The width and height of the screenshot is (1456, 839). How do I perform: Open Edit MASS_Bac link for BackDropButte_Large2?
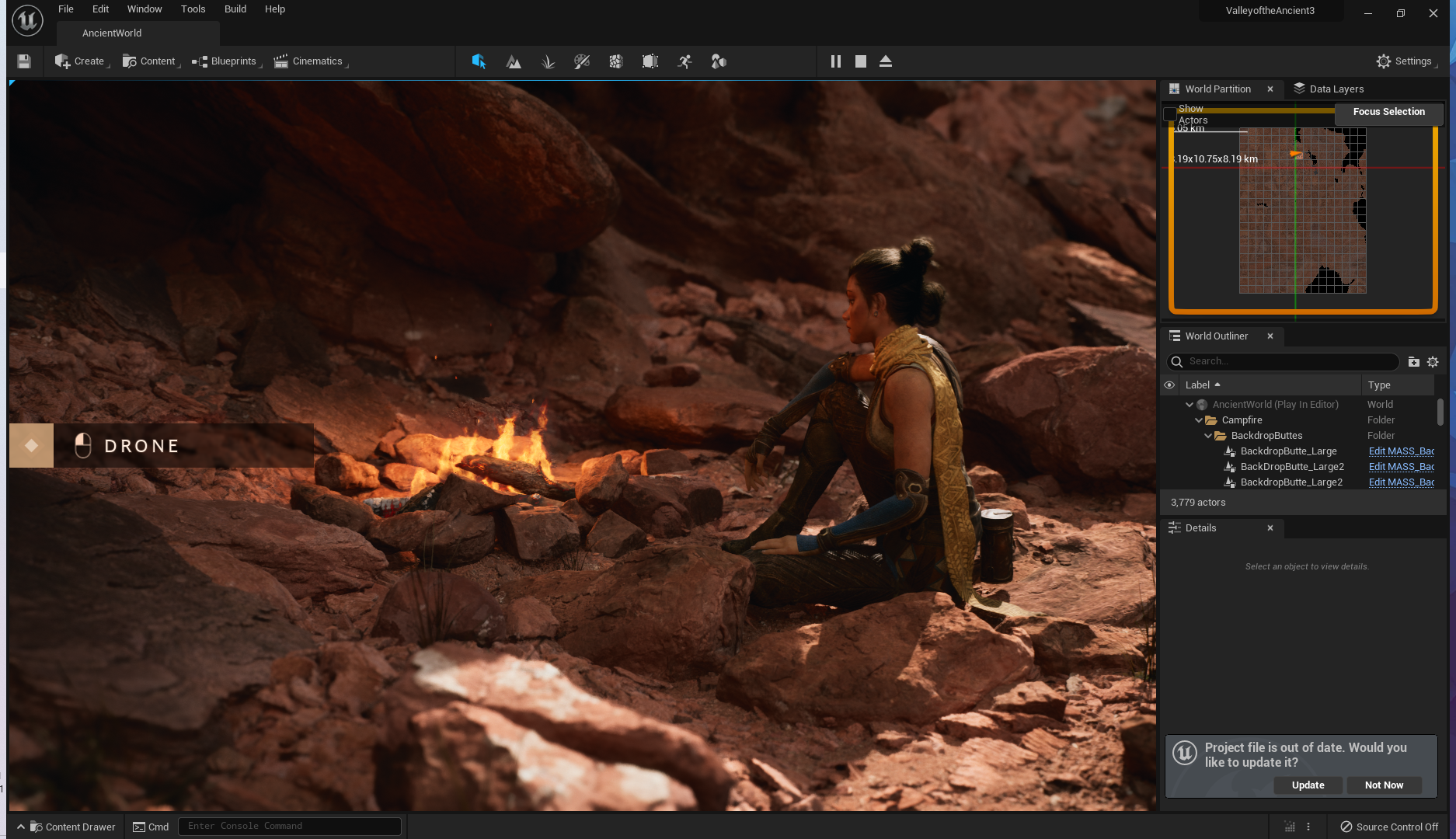pos(1402,467)
